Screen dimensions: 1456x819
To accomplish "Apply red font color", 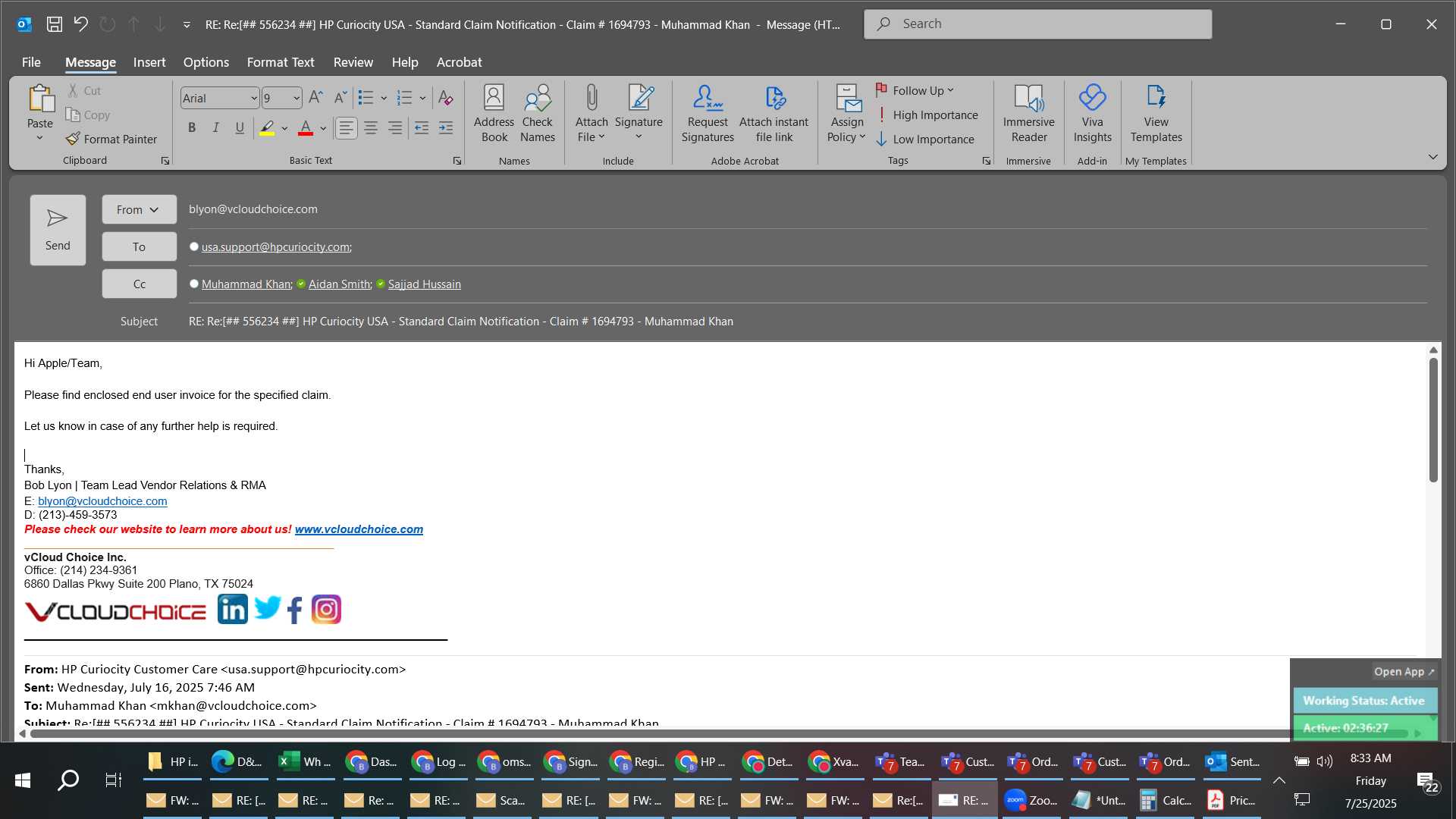I will point(306,128).
